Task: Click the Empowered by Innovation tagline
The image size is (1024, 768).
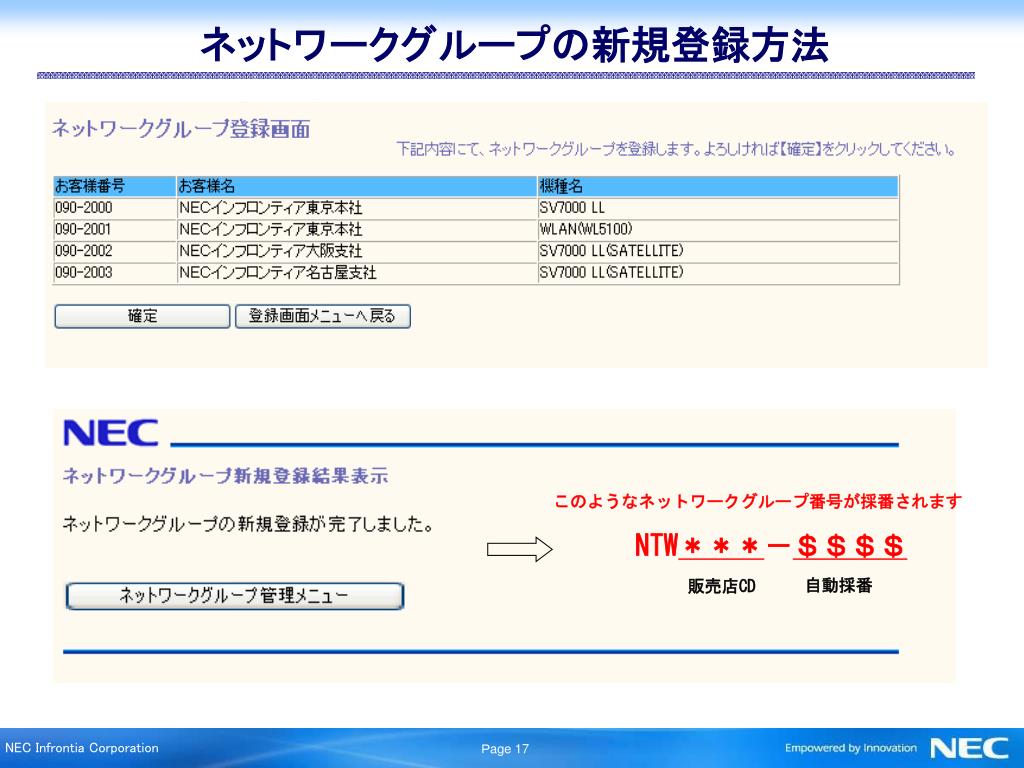Action: pyautogui.click(x=851, y=748)
